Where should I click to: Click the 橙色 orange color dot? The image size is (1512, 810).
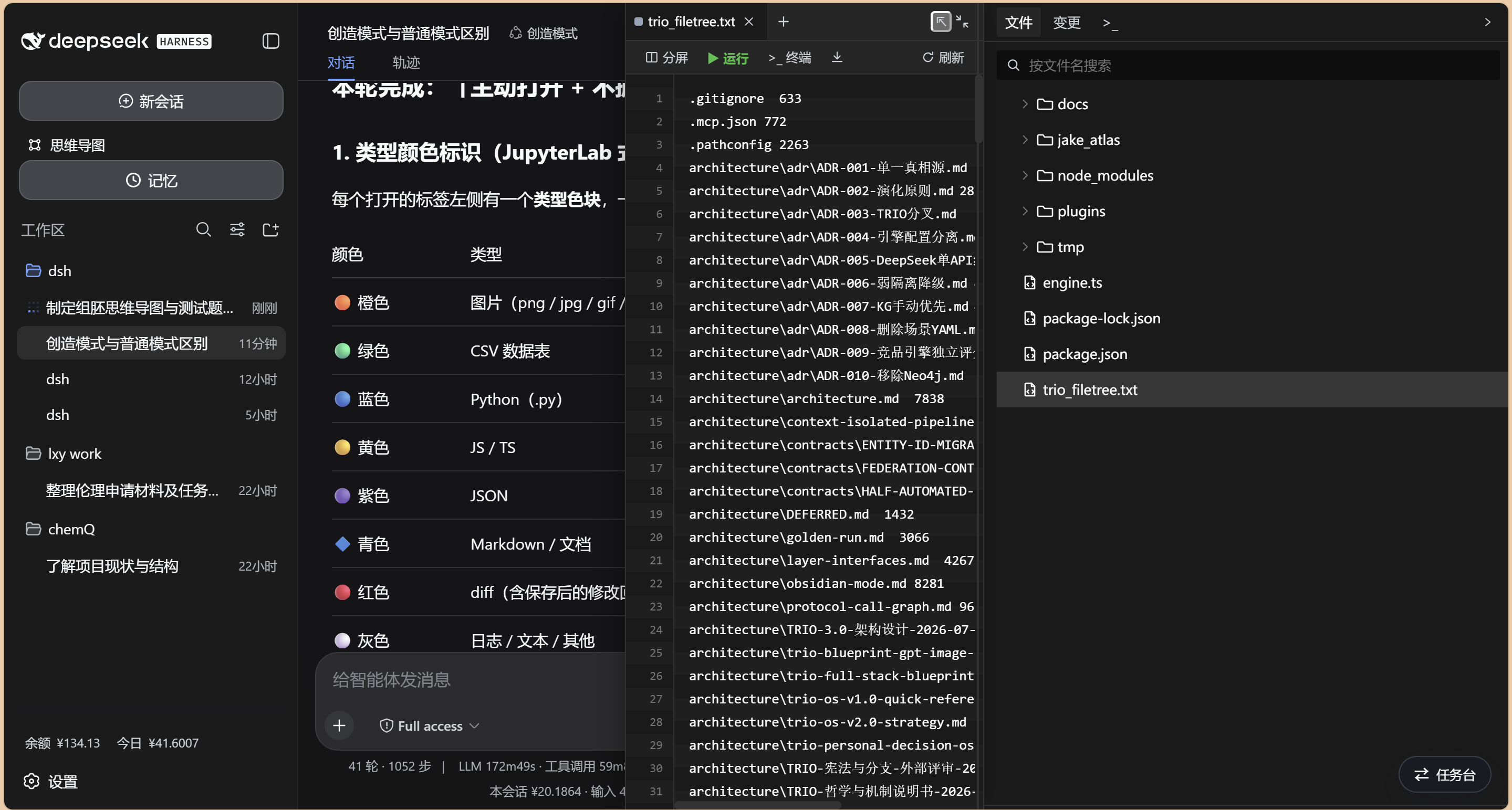tap(342, 303)
